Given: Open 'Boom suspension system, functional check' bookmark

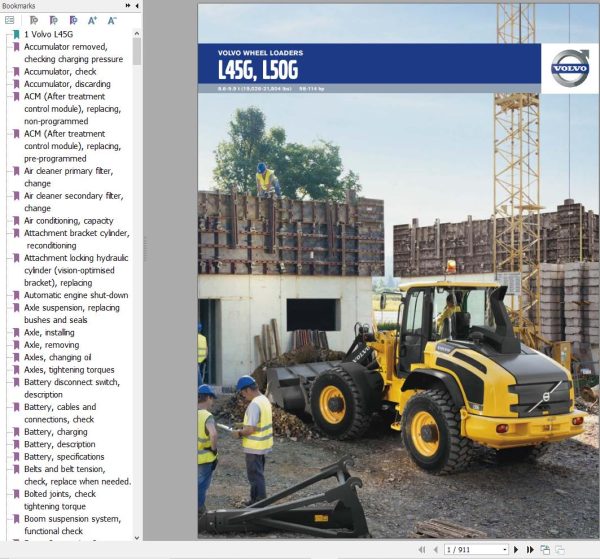Looking at the screenshot, I should point(73,525).
